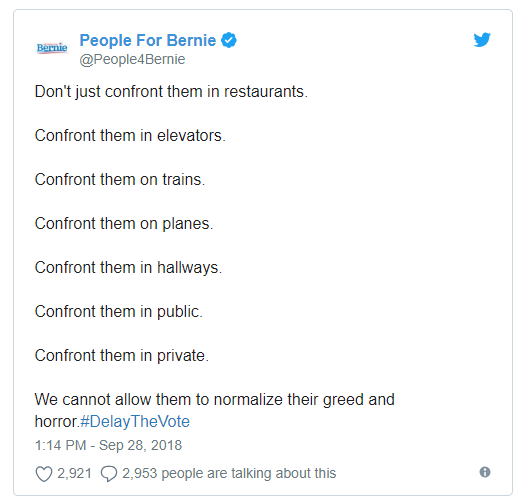Open the Bernie profile avatar image
The image size is (518, 504).
(52, 48)
